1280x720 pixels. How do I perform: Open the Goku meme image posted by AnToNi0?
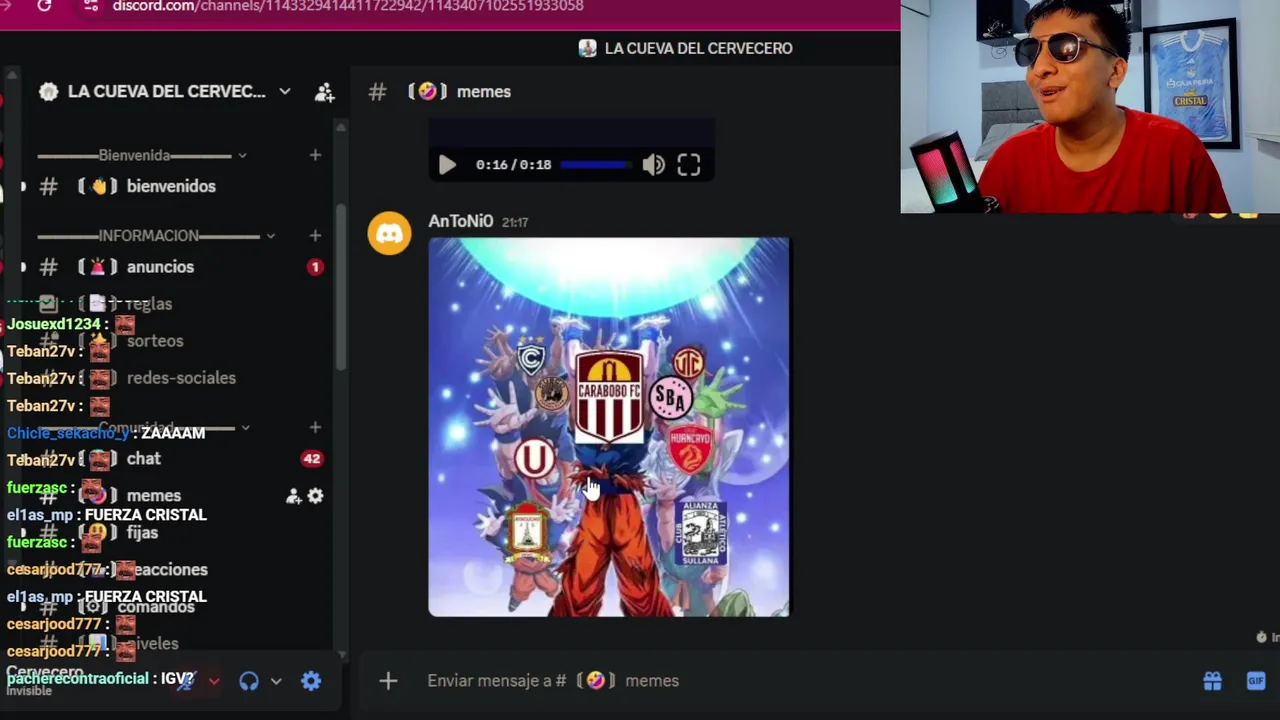tap(609, 427)
